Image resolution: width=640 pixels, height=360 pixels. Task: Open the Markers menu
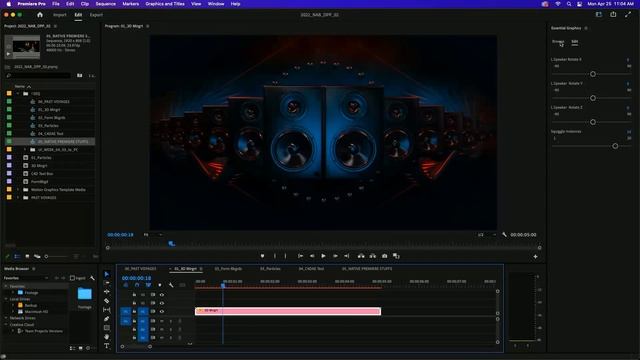[x=131, y=4]
